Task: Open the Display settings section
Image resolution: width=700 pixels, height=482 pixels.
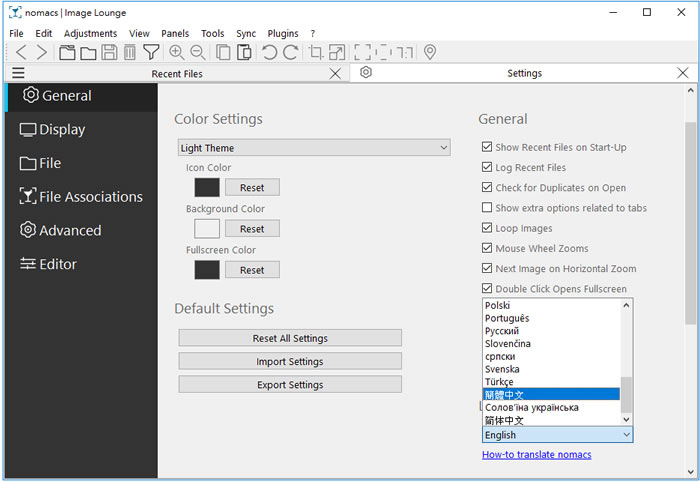Action: (81, 129)
